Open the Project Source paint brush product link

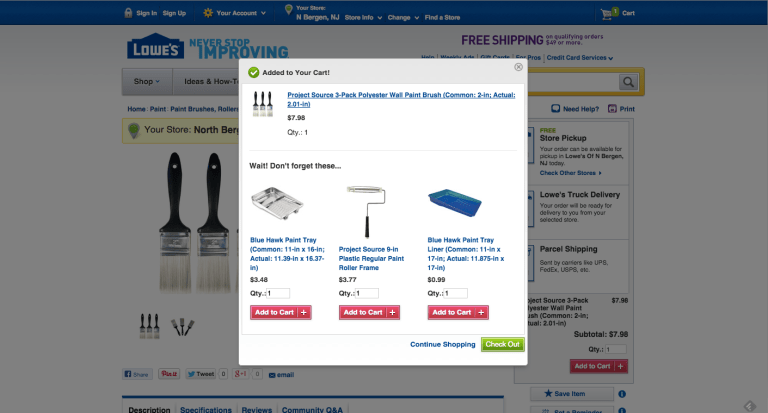tap(401, 99)
